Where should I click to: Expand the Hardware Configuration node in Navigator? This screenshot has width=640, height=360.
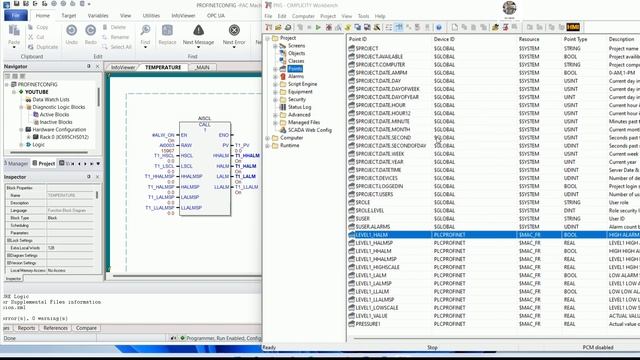tap(21, 130)
